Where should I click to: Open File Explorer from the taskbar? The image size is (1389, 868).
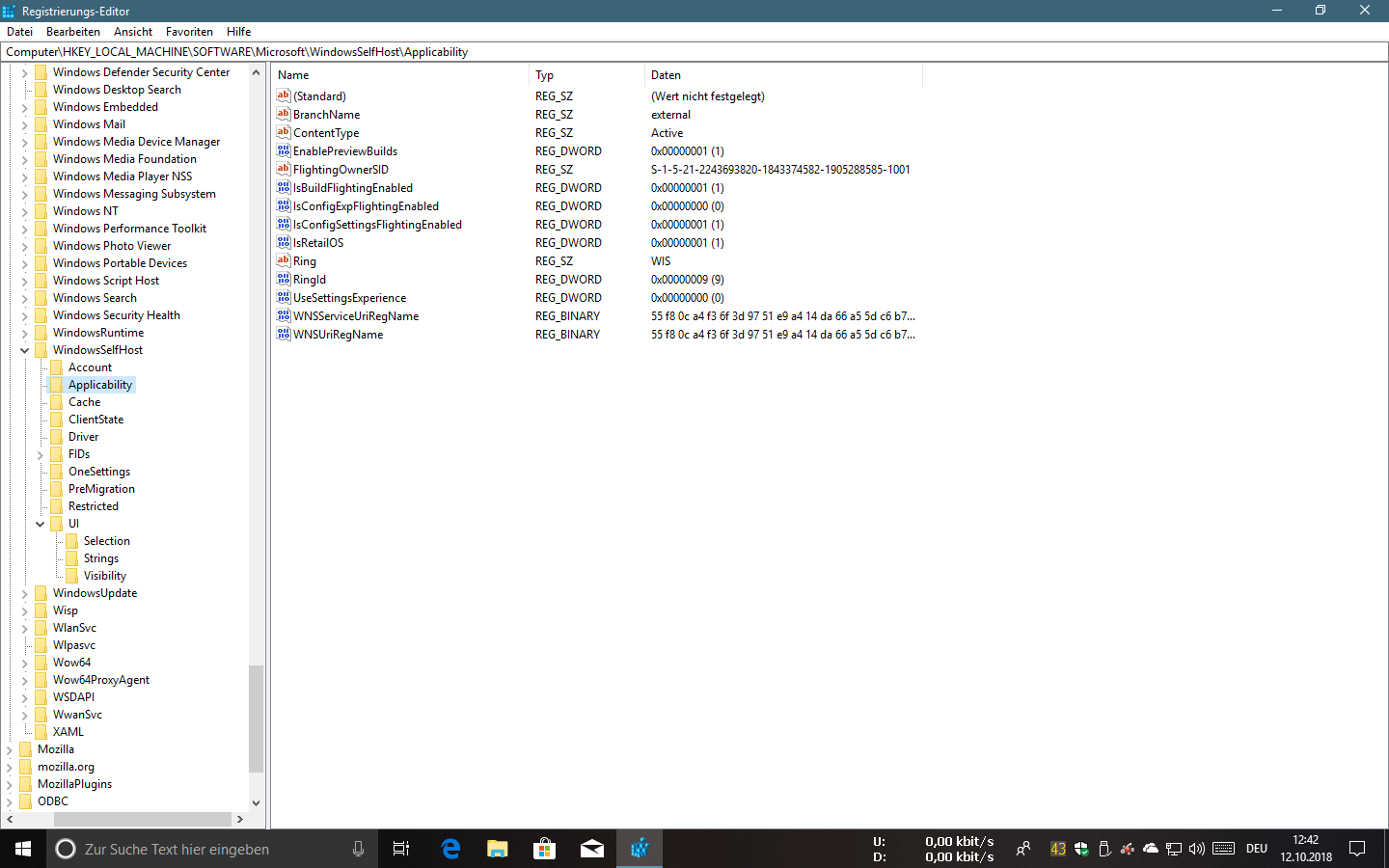[x=498, y=849]
